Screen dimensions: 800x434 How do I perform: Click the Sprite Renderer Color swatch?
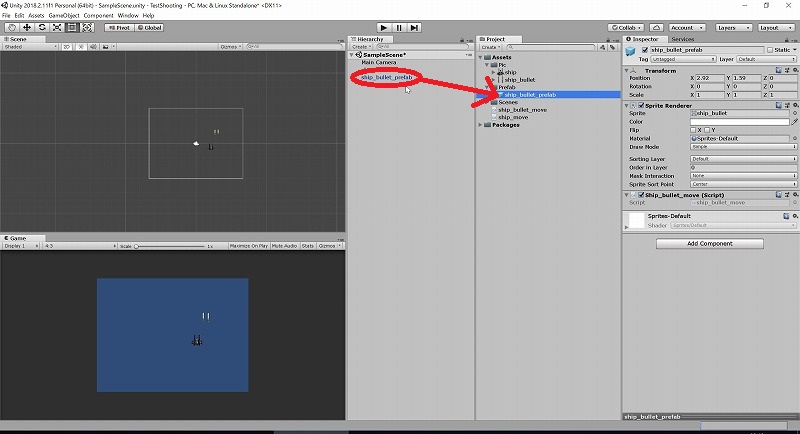click(739, 122)
